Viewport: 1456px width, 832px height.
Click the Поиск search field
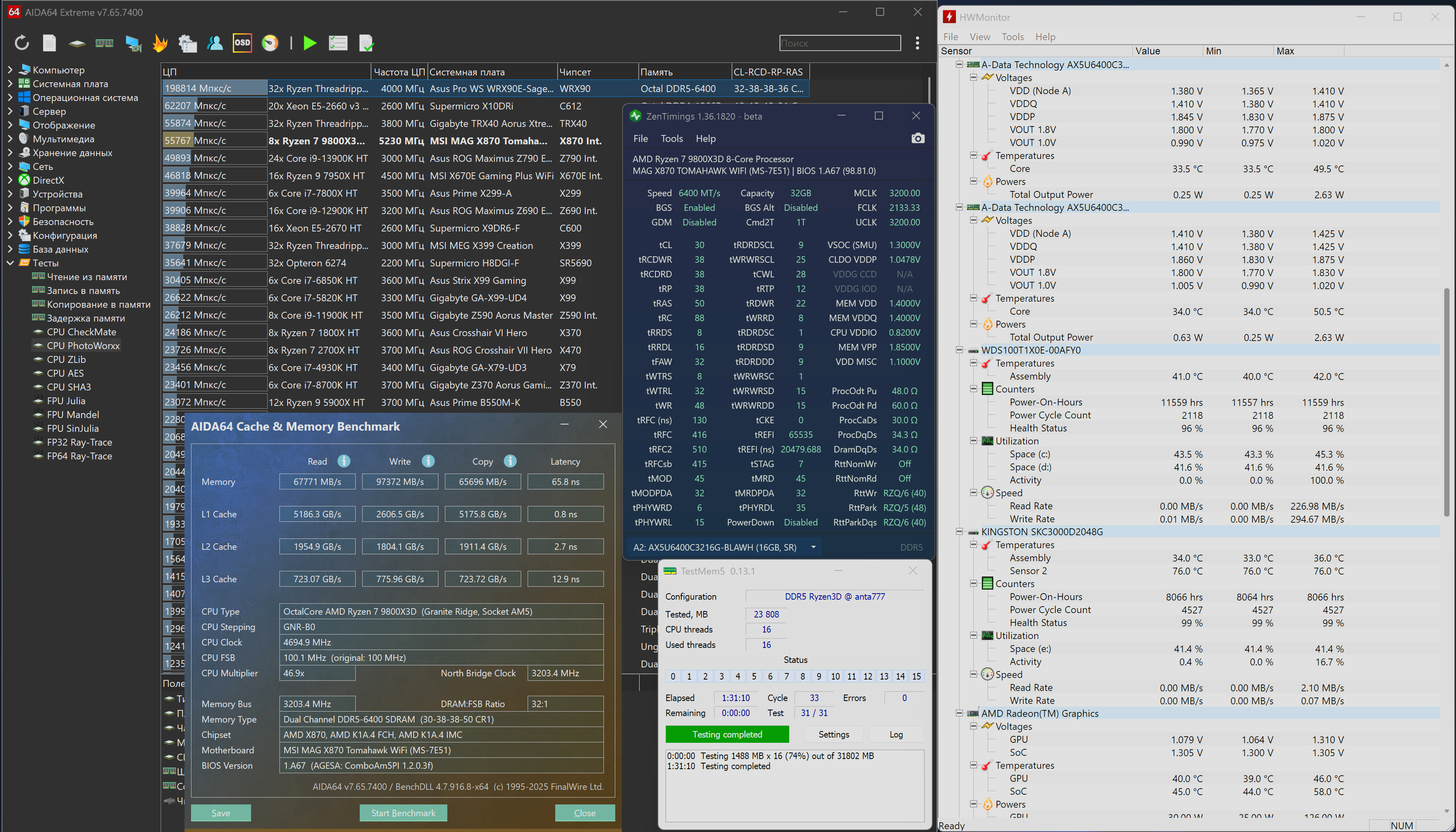pyautogui.click(x=840, y=43)
